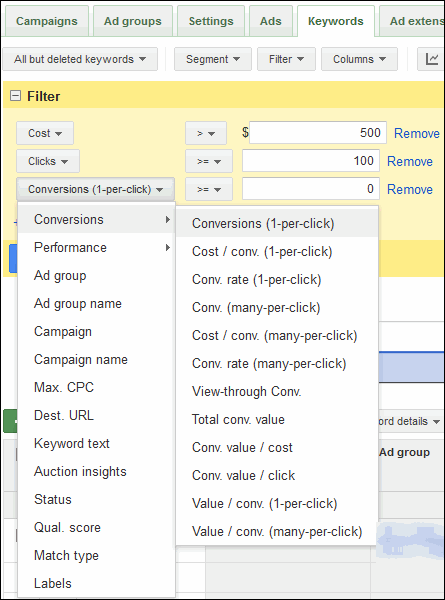Click the Clicks value input field
This screenshot has height=600, width=445.
(x=311, y=161)
